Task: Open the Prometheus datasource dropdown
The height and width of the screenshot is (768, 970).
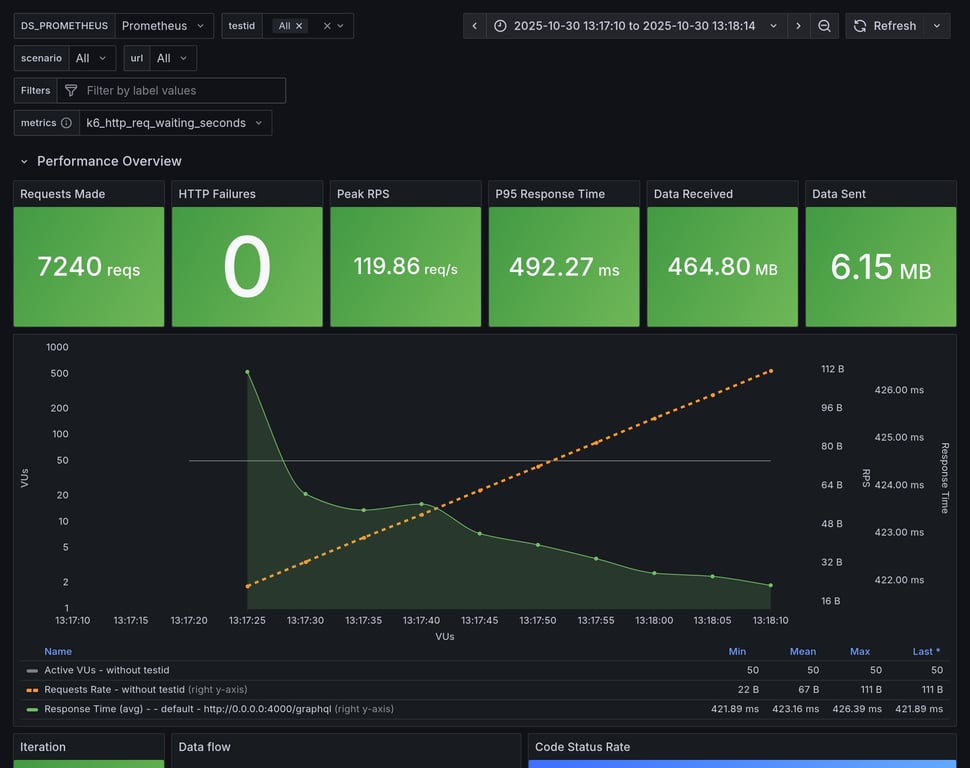Action: [x=164, y=26]
